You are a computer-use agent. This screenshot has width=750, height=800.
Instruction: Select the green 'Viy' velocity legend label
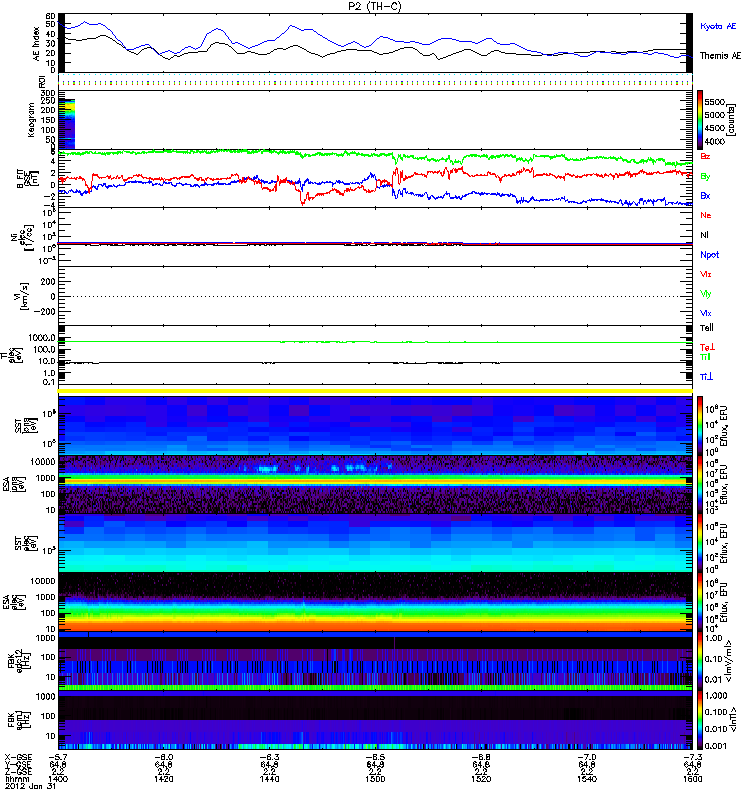[706, 294]
